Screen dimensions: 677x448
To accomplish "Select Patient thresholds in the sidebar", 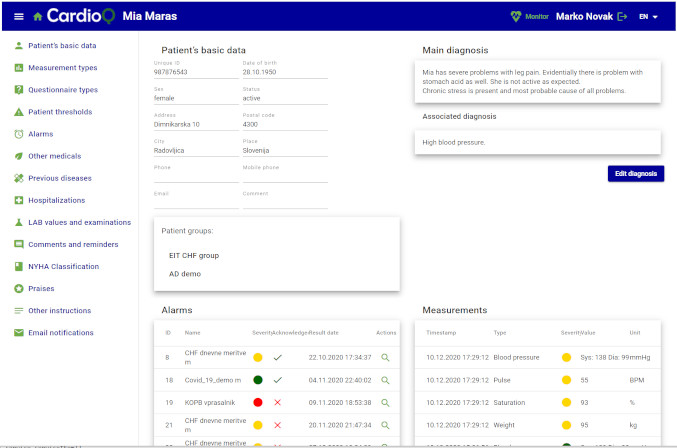I will point(60,112).
